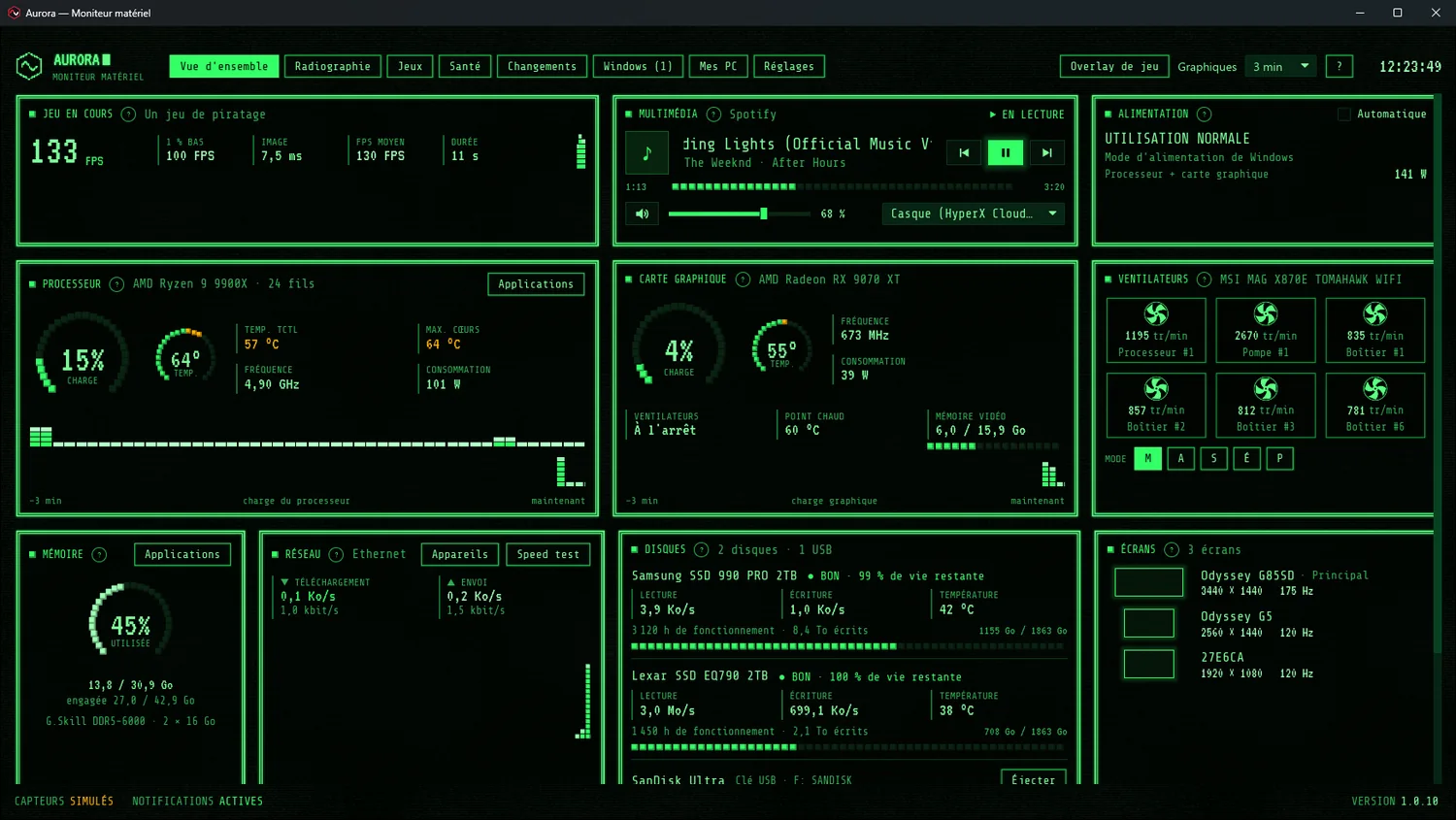Pause the Spotify playback
The image size is (1456, 820).
(1006, 152)
